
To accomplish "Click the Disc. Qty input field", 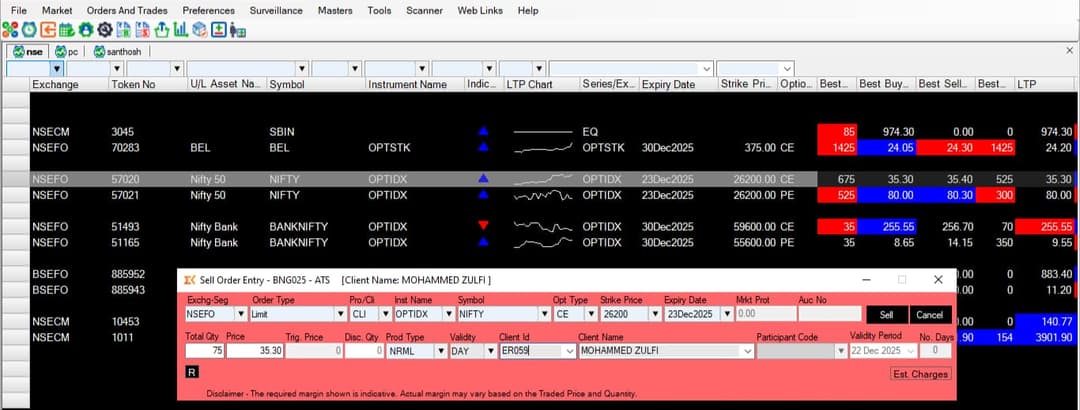I will pyautogui.click(x=364, y=351).
